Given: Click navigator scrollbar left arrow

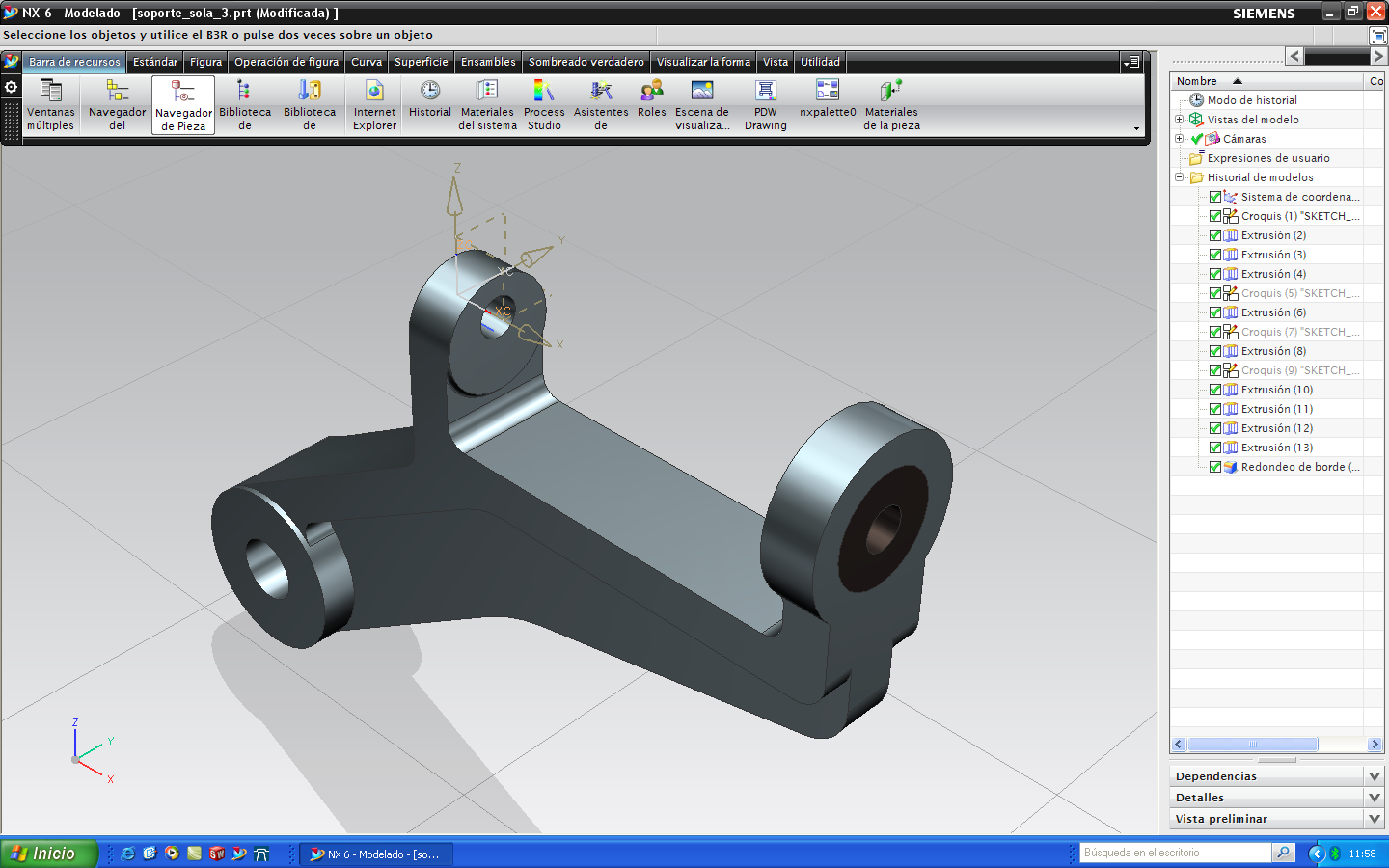Looking at the screenshot, I should click(1179, 745).
